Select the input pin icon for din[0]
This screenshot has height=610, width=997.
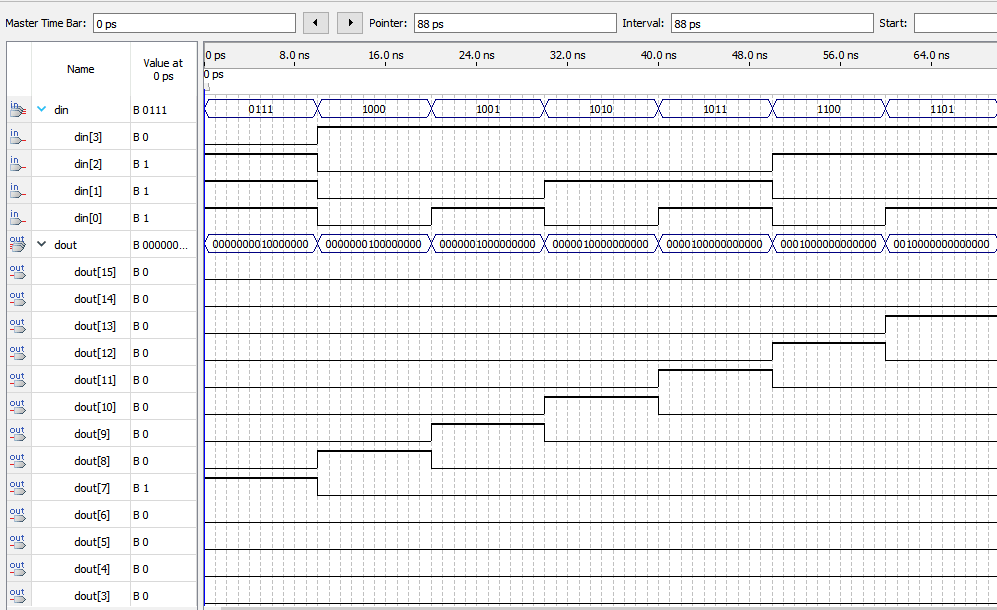(x=17, y=217)
